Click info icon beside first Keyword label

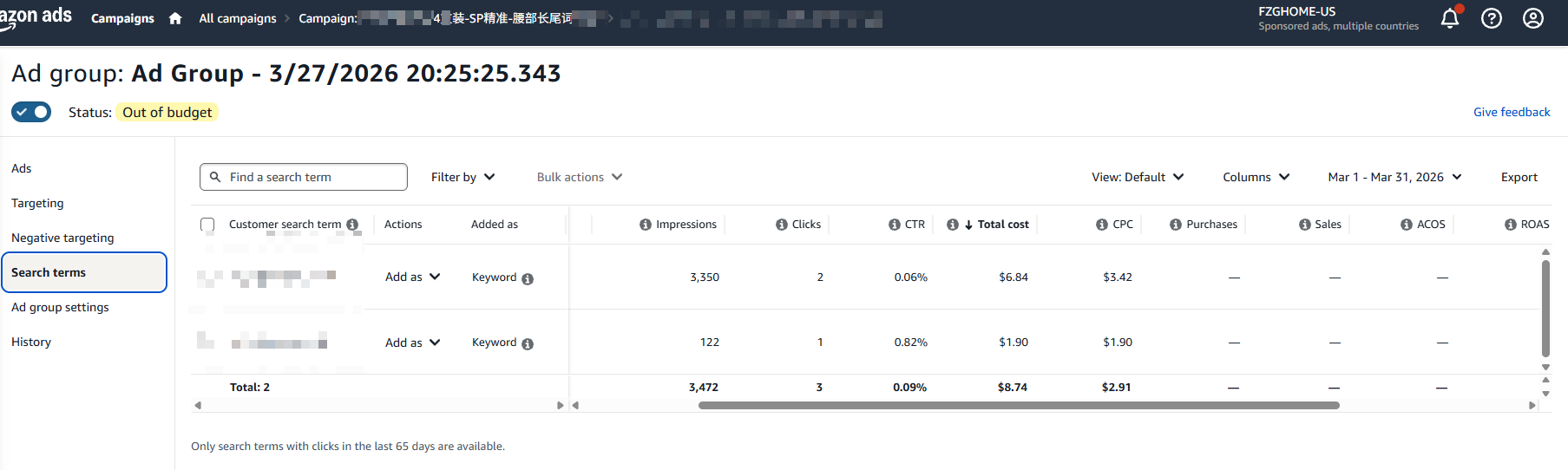(x=528, y=279)
